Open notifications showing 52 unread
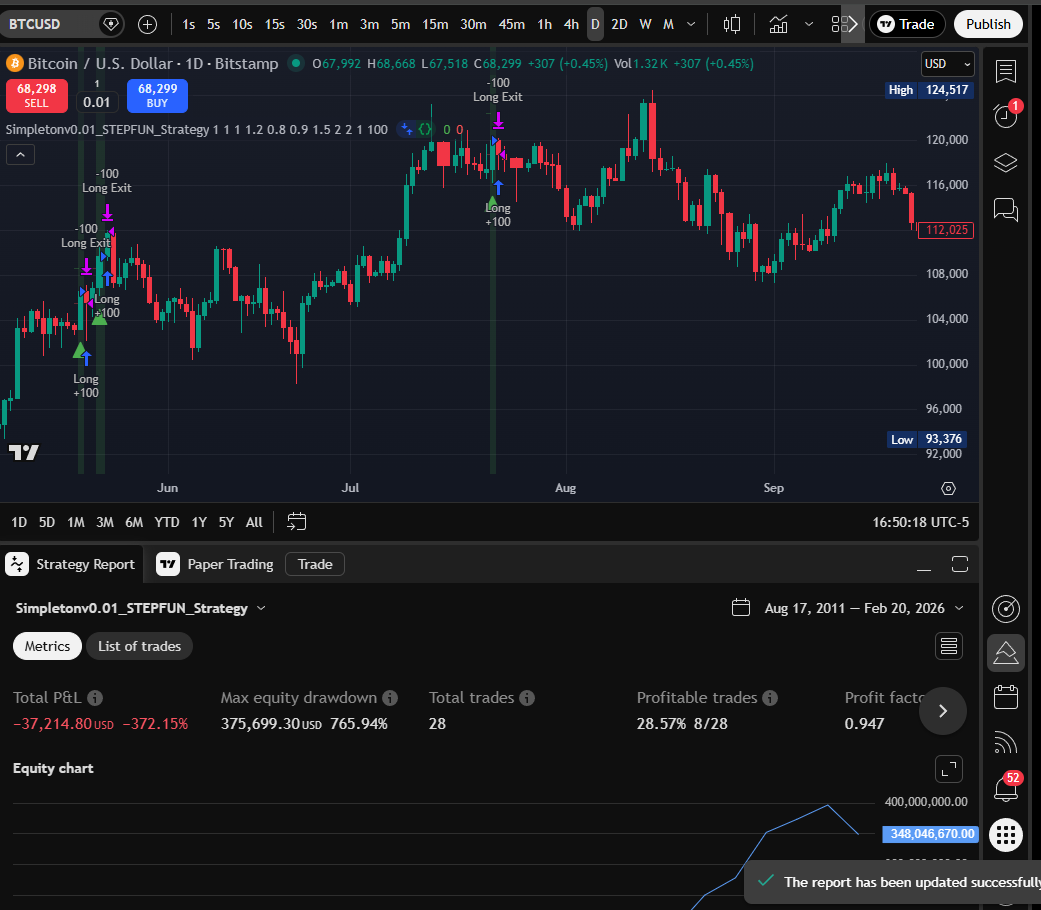The image size is (1041, 910). [1005, 788]
